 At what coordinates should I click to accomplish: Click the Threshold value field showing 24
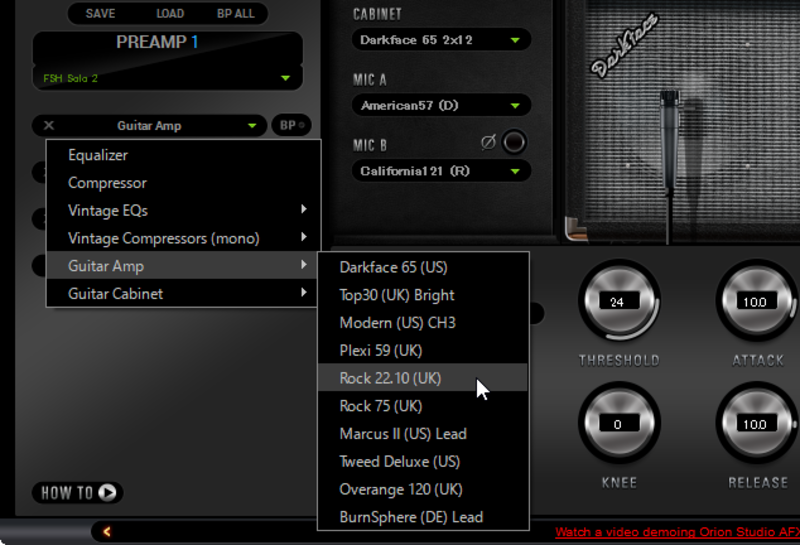pyautogui.click(x=619, y=302)
